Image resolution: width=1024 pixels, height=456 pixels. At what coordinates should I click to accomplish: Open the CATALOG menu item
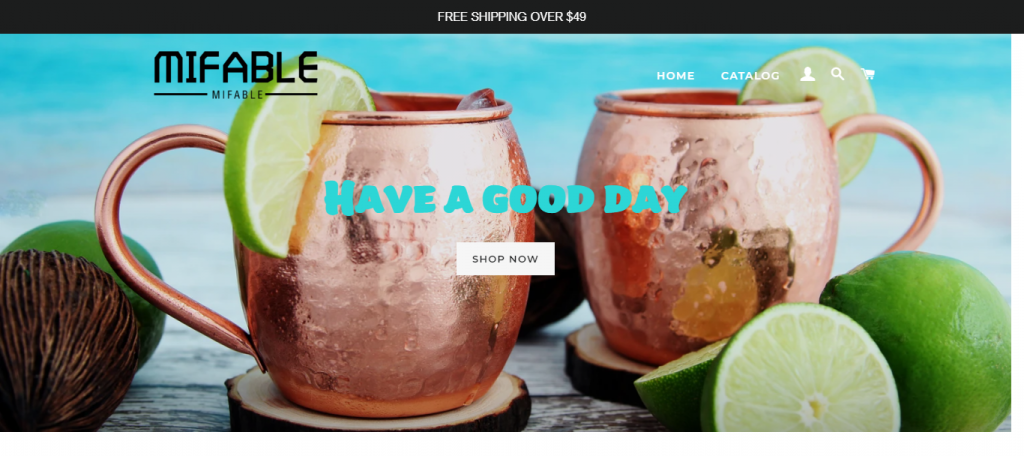(x=750, y=76)
